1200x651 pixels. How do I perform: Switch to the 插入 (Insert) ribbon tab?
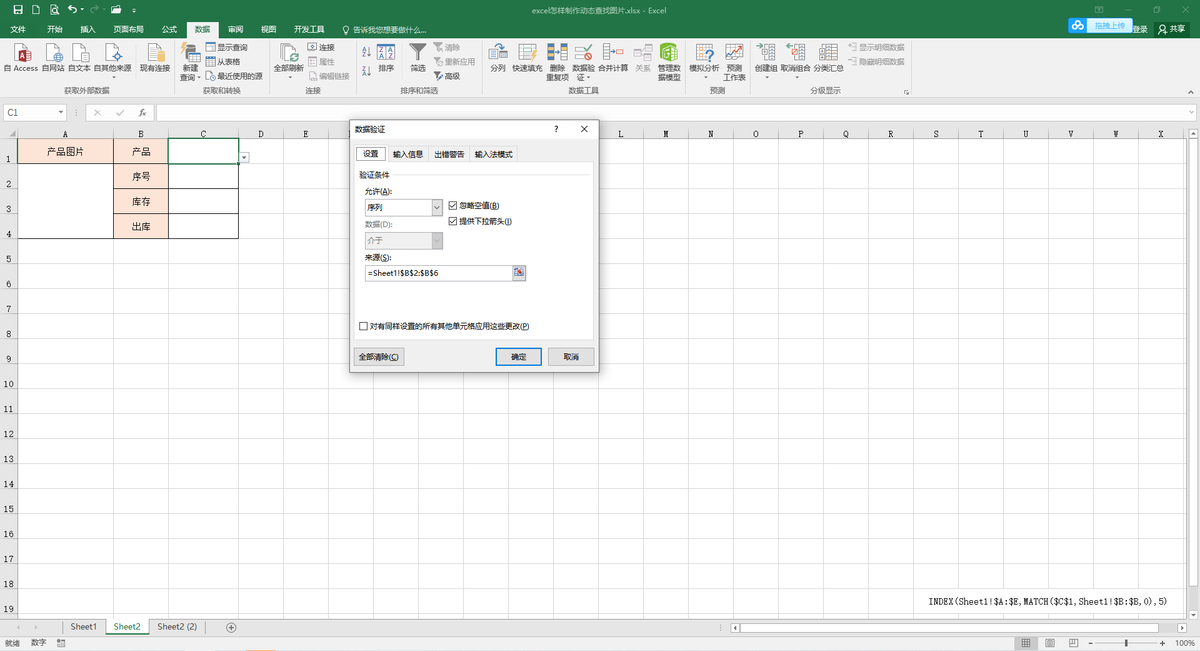(x=88, y=29)
